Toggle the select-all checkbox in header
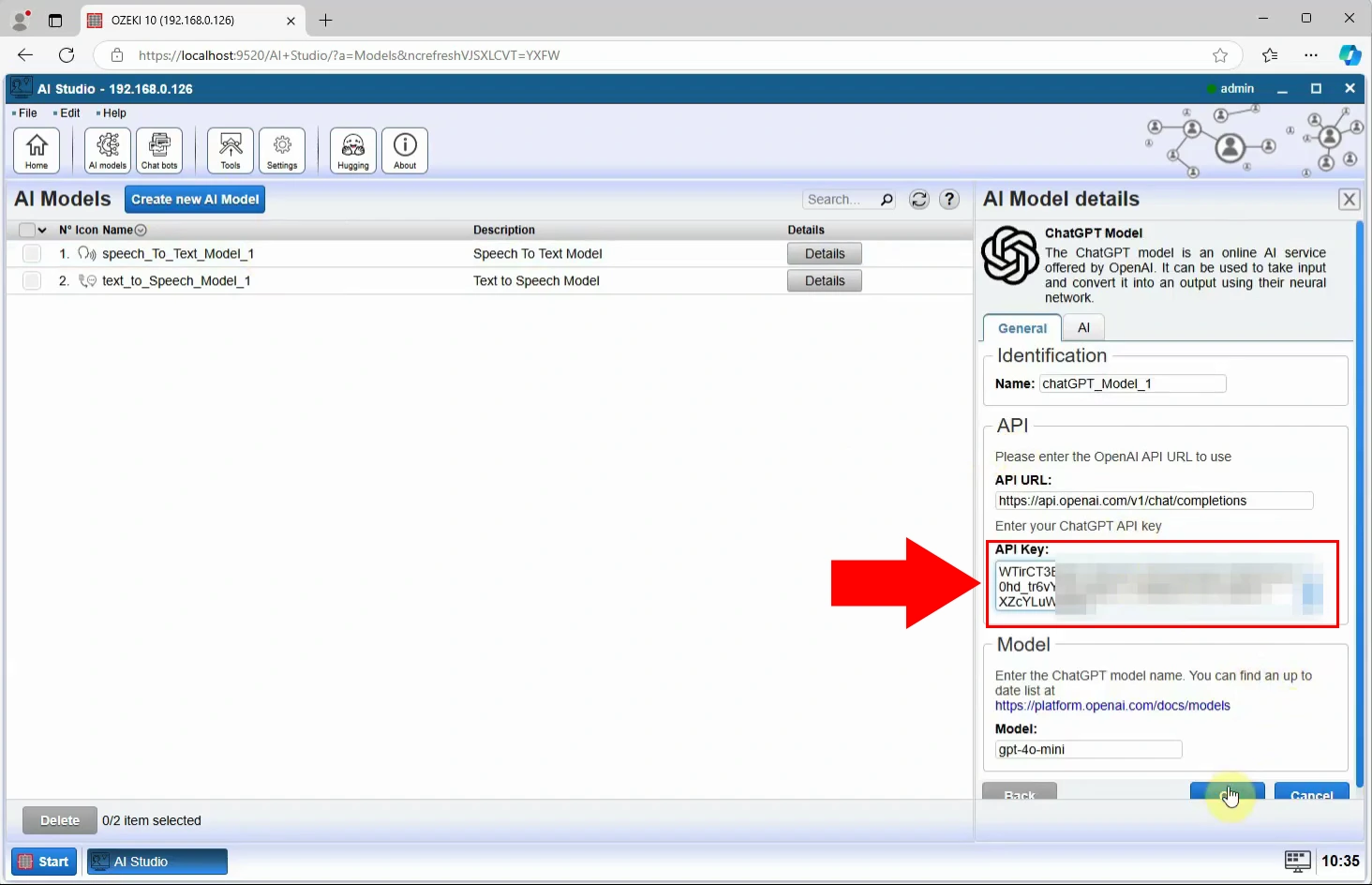This screenshot has width=1372, height=885. tap(26, 230)
